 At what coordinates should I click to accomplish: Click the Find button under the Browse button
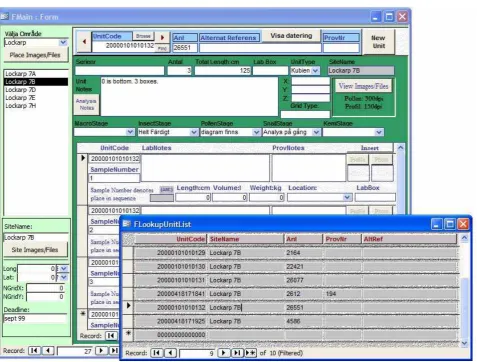[x=162, y=48]
